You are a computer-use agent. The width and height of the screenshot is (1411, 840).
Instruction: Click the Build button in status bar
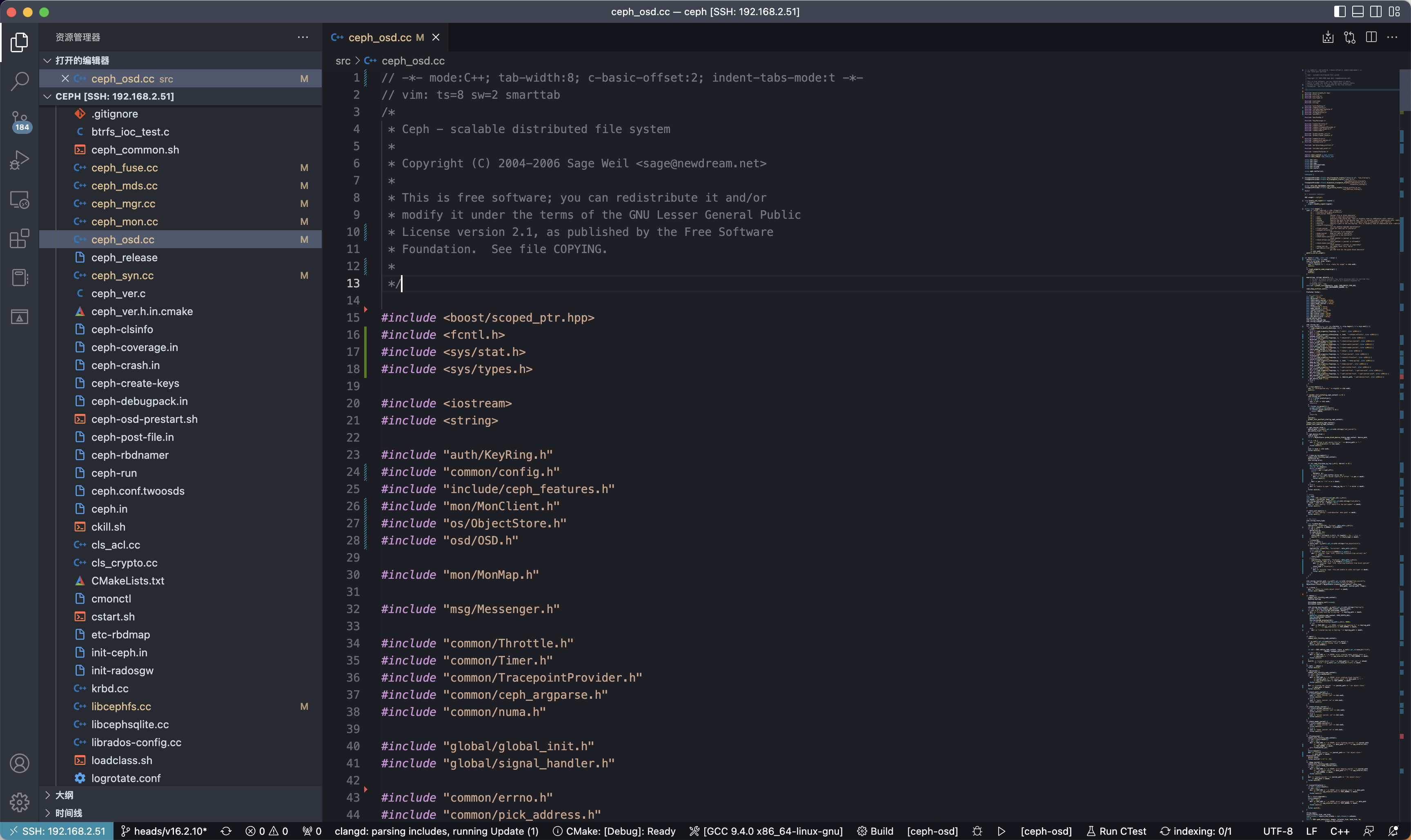[x=875, y=831]
